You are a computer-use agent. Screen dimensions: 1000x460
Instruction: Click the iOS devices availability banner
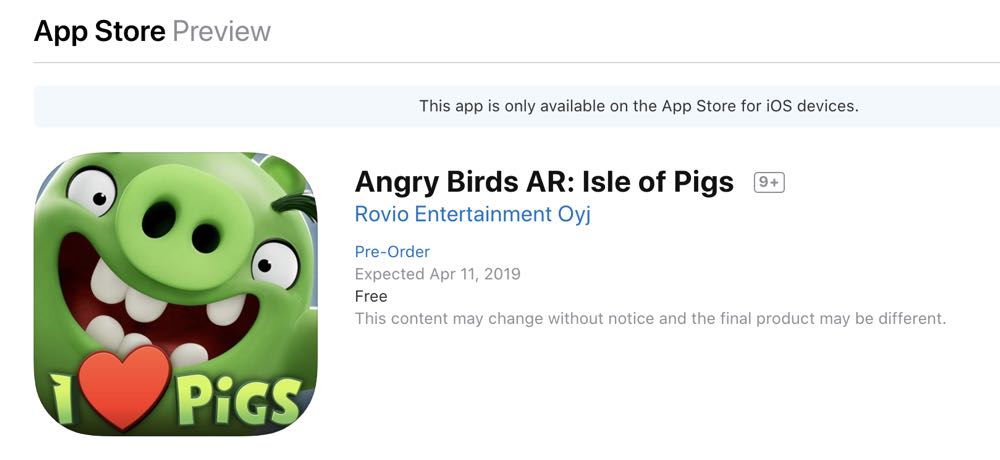[x=638, y=106]
